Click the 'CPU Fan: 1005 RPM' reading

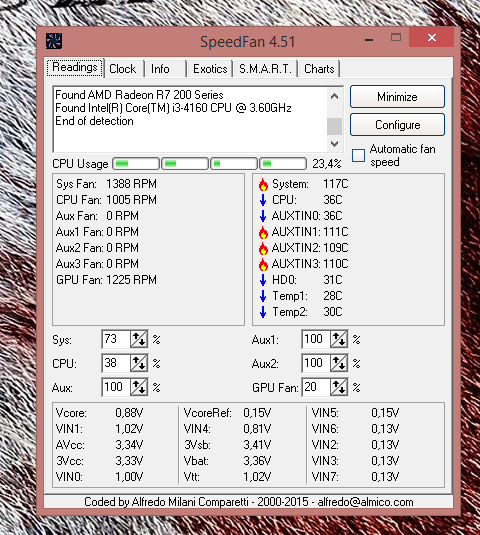(x=106, y=200)
